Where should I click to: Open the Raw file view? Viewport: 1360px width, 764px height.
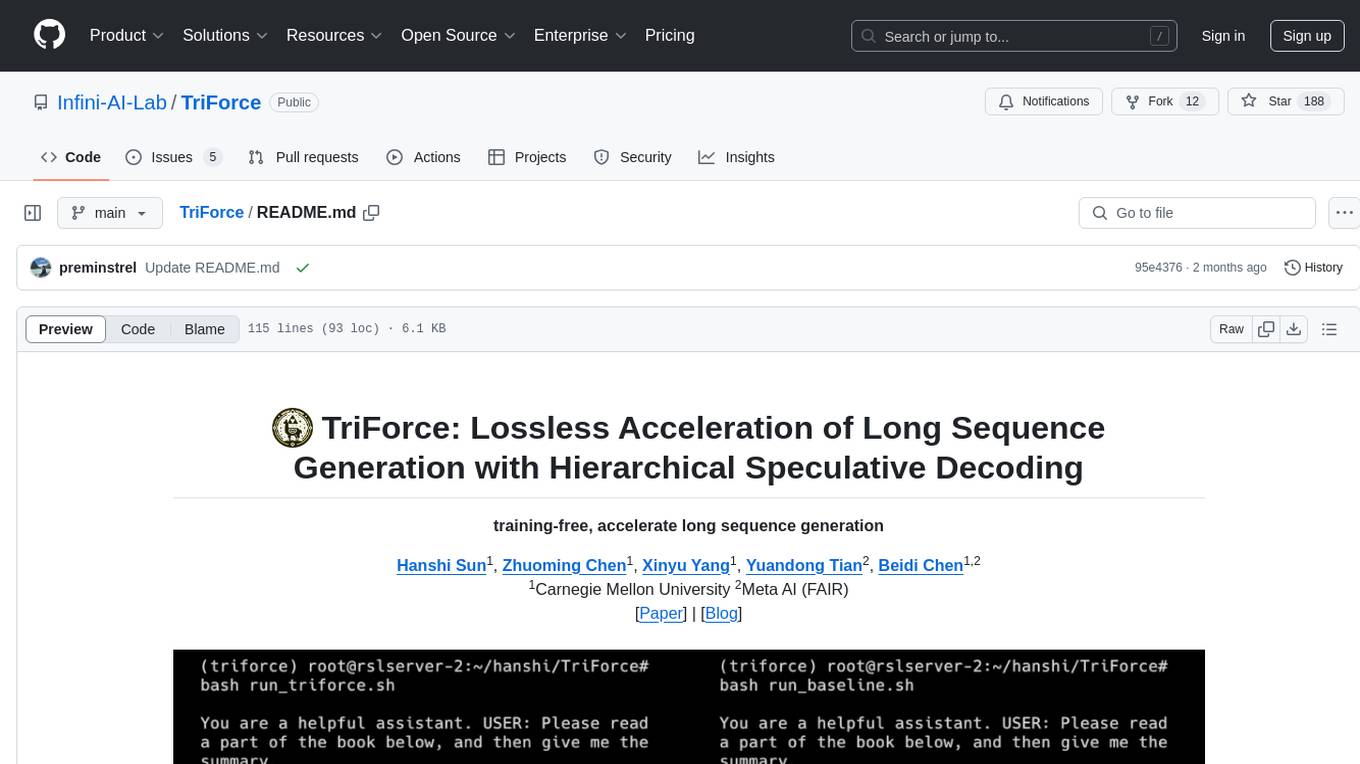click(1231, 329)
